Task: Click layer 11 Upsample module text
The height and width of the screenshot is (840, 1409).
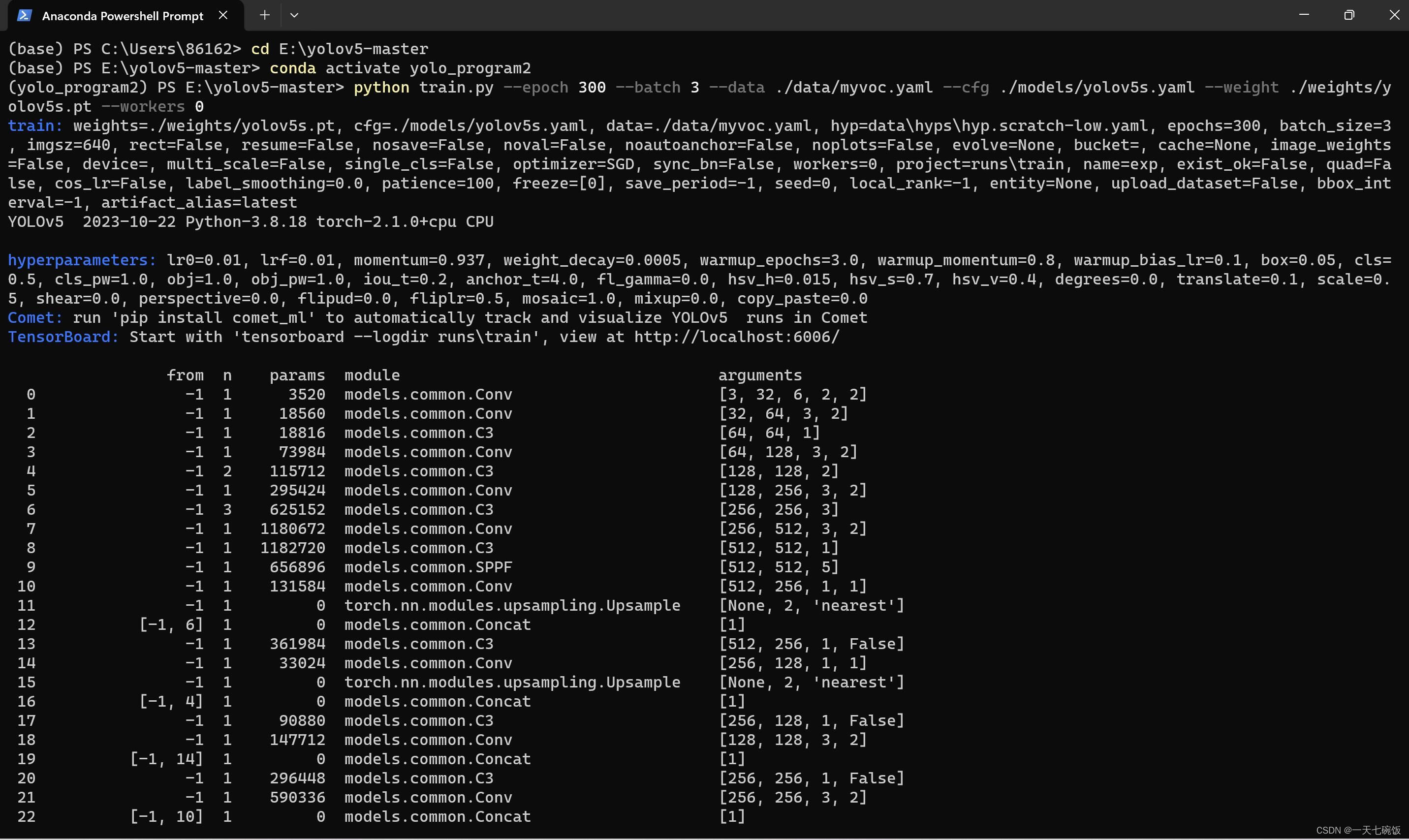Action: click(512, 606)
